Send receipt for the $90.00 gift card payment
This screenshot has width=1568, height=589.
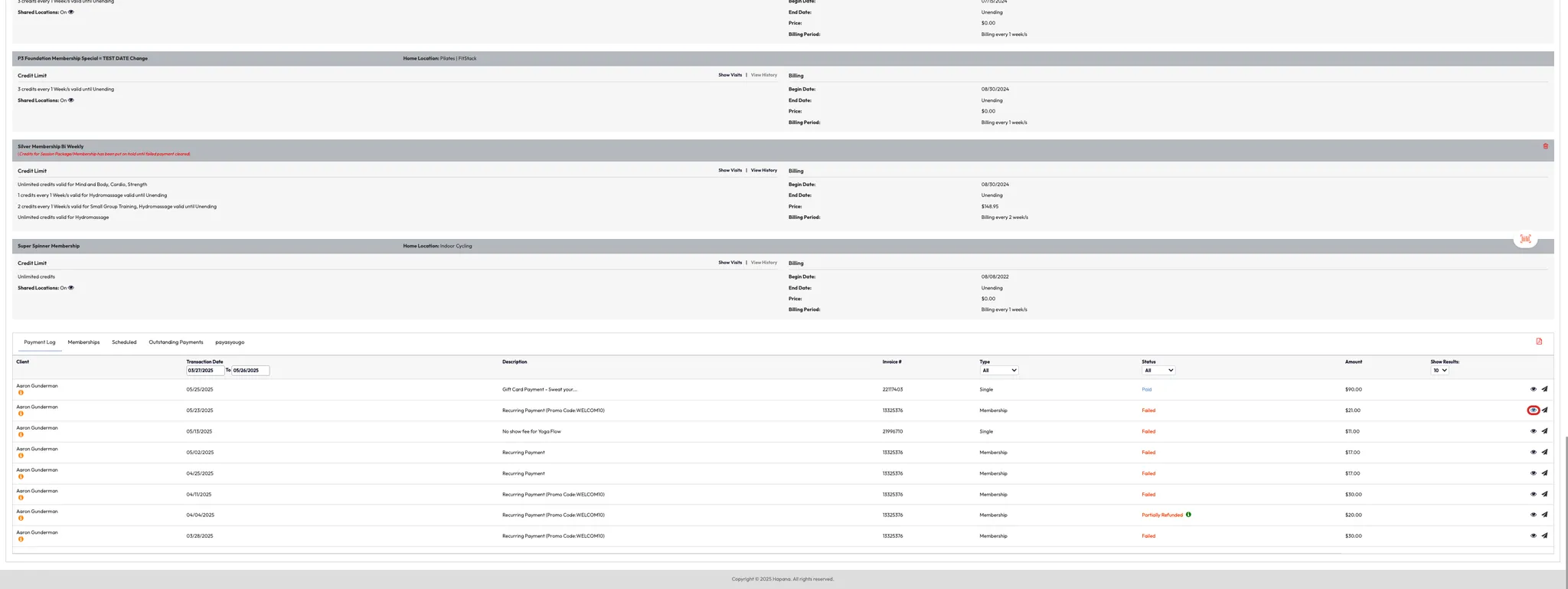tap(1544, 389)
